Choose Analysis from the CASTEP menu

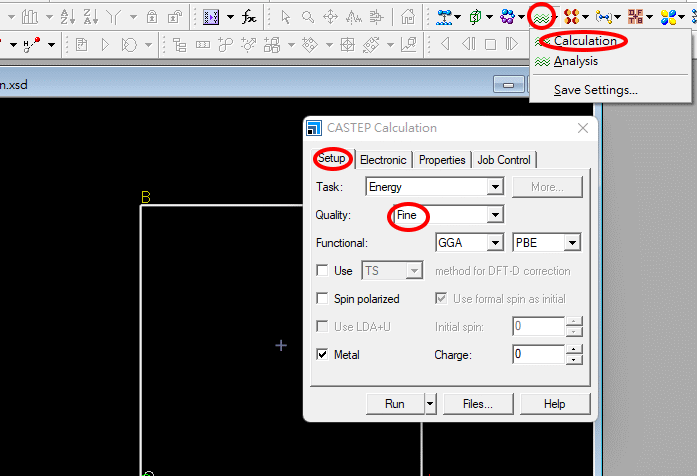[x=576, y=61]
